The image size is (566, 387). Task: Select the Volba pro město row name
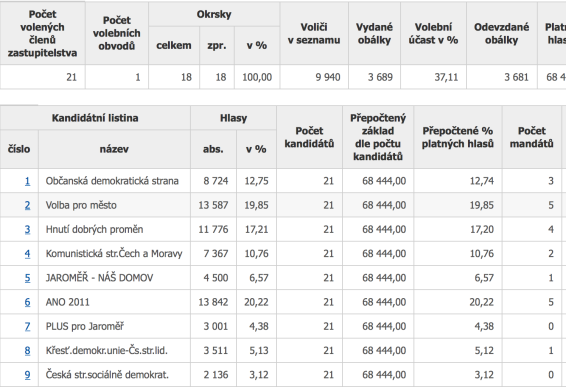pyautogui.click(x=114, y=205)
